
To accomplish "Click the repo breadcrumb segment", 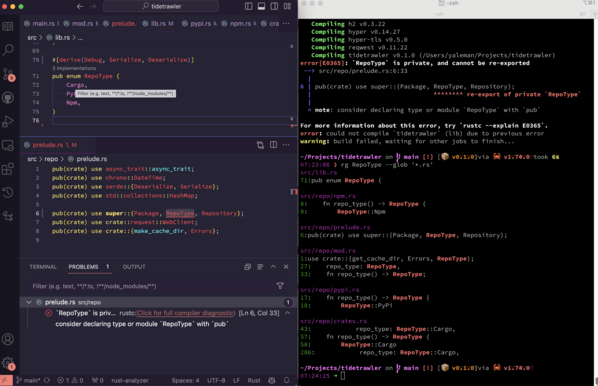I will coord(51,159).
